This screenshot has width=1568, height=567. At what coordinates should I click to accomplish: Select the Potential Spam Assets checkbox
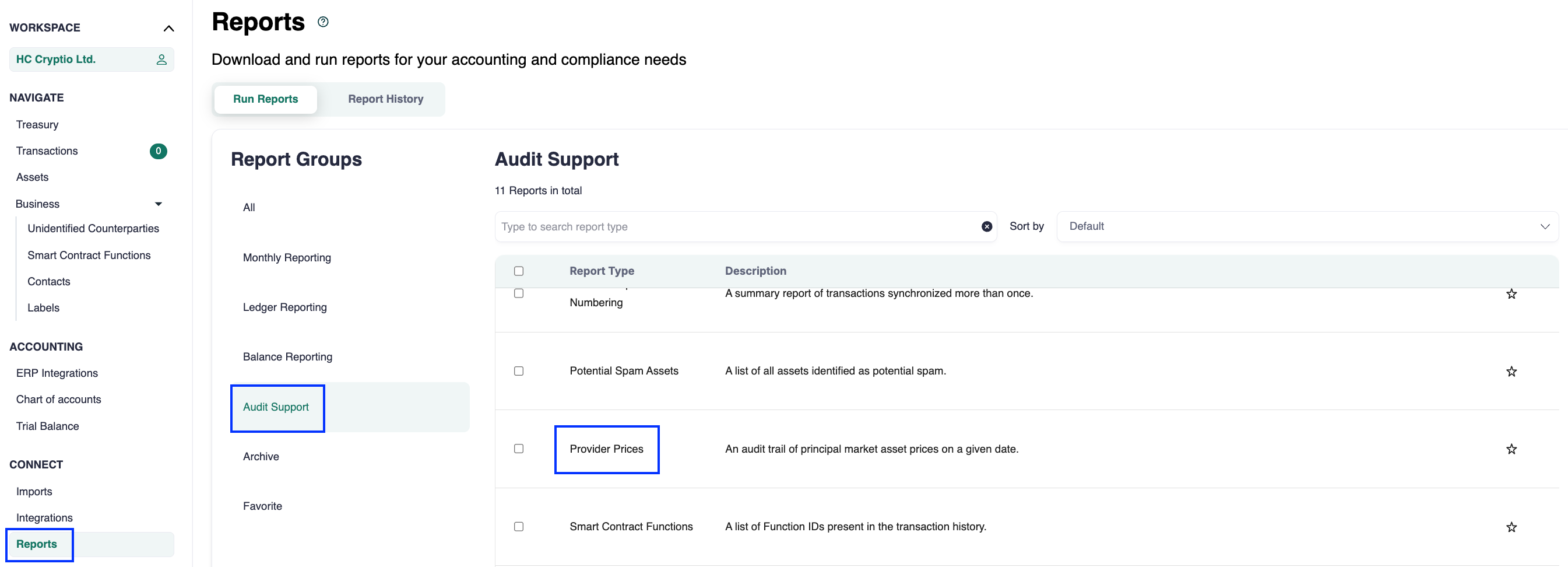[519, 371]
